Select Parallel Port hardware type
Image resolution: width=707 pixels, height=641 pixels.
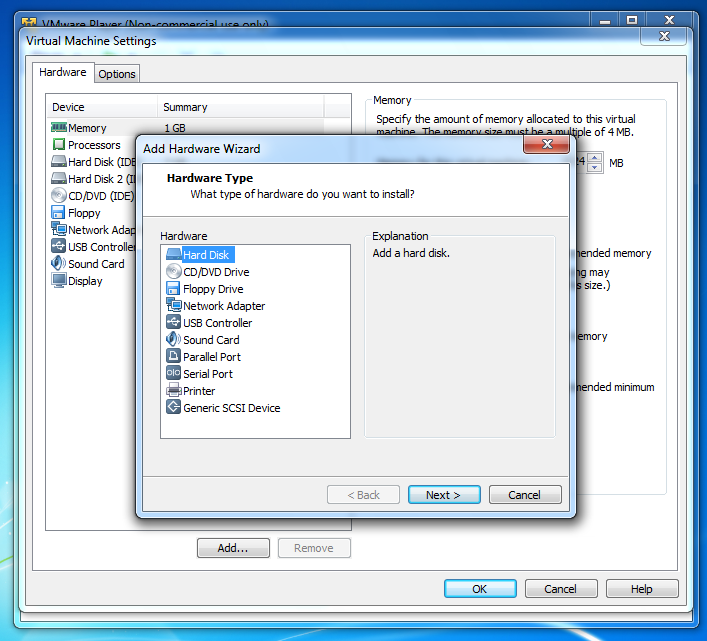(211, 357)
